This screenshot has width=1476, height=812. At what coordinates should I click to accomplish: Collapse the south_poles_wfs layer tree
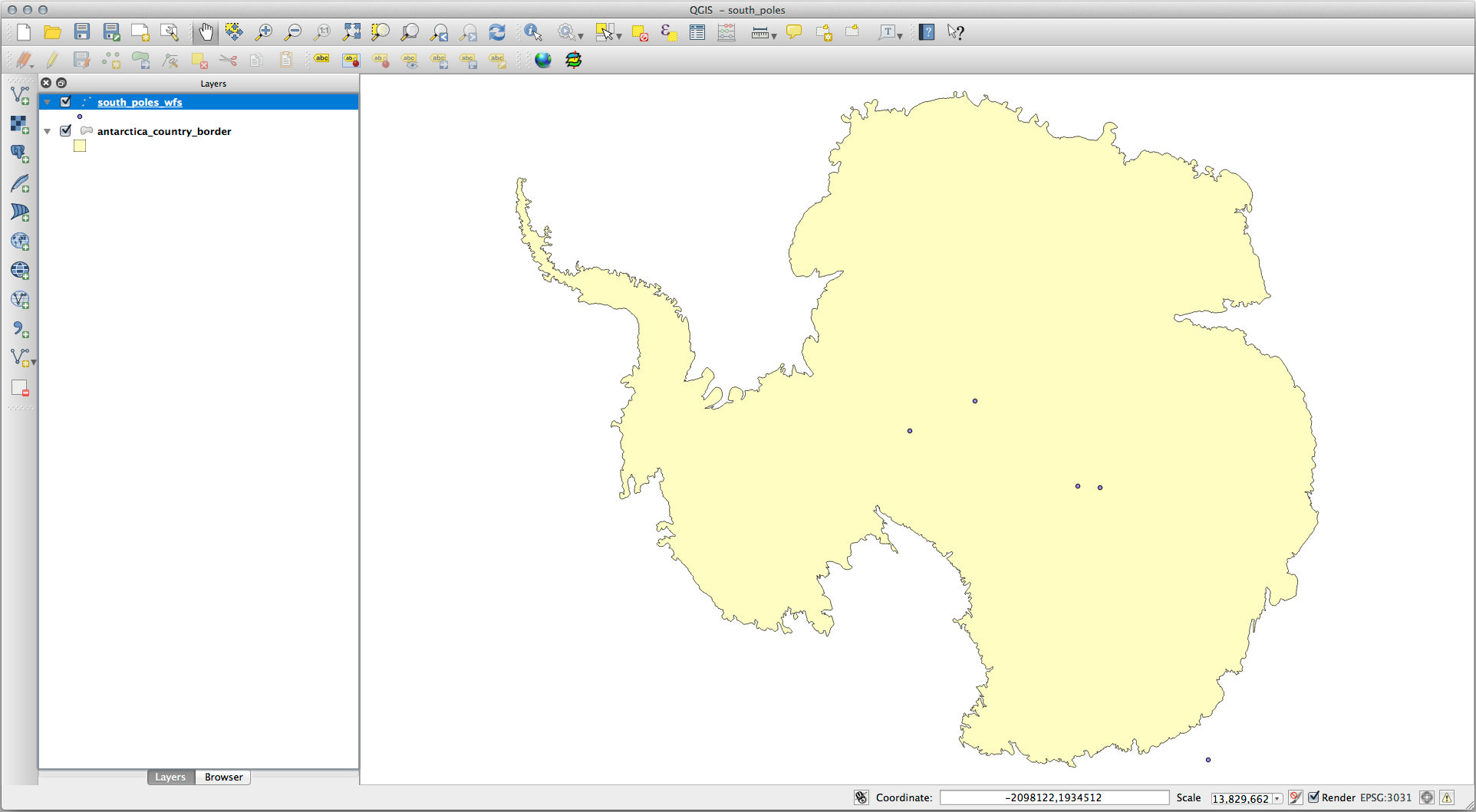tap(48, 102)
